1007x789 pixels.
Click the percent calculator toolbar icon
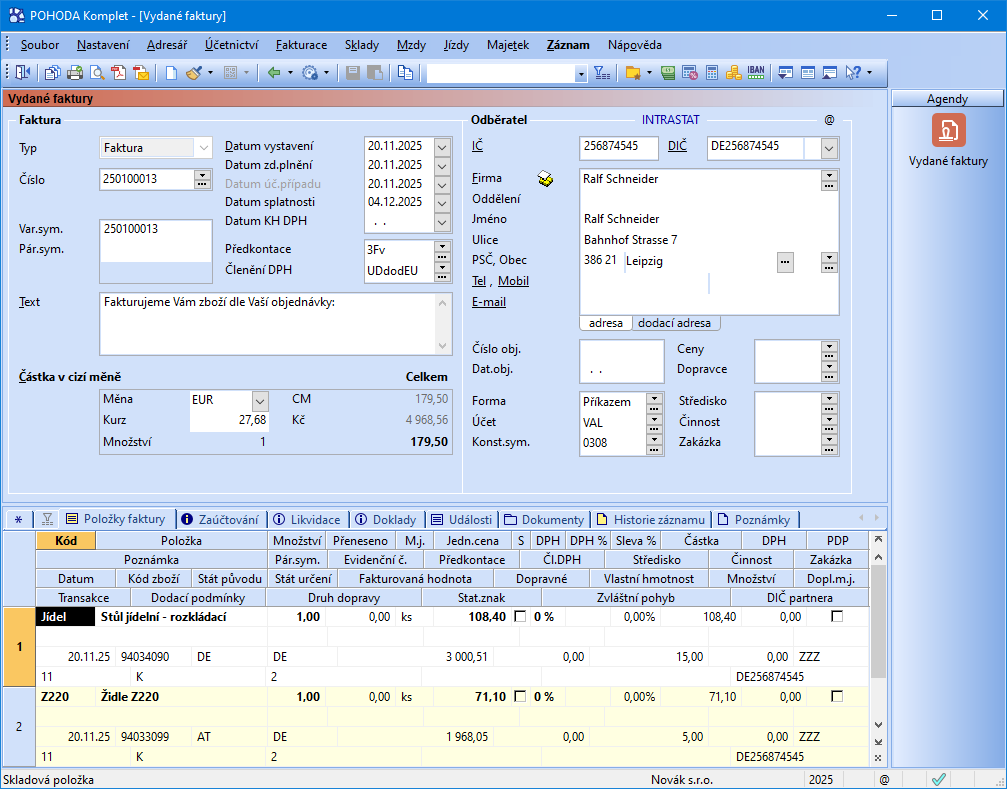click(x=690, y=73)
